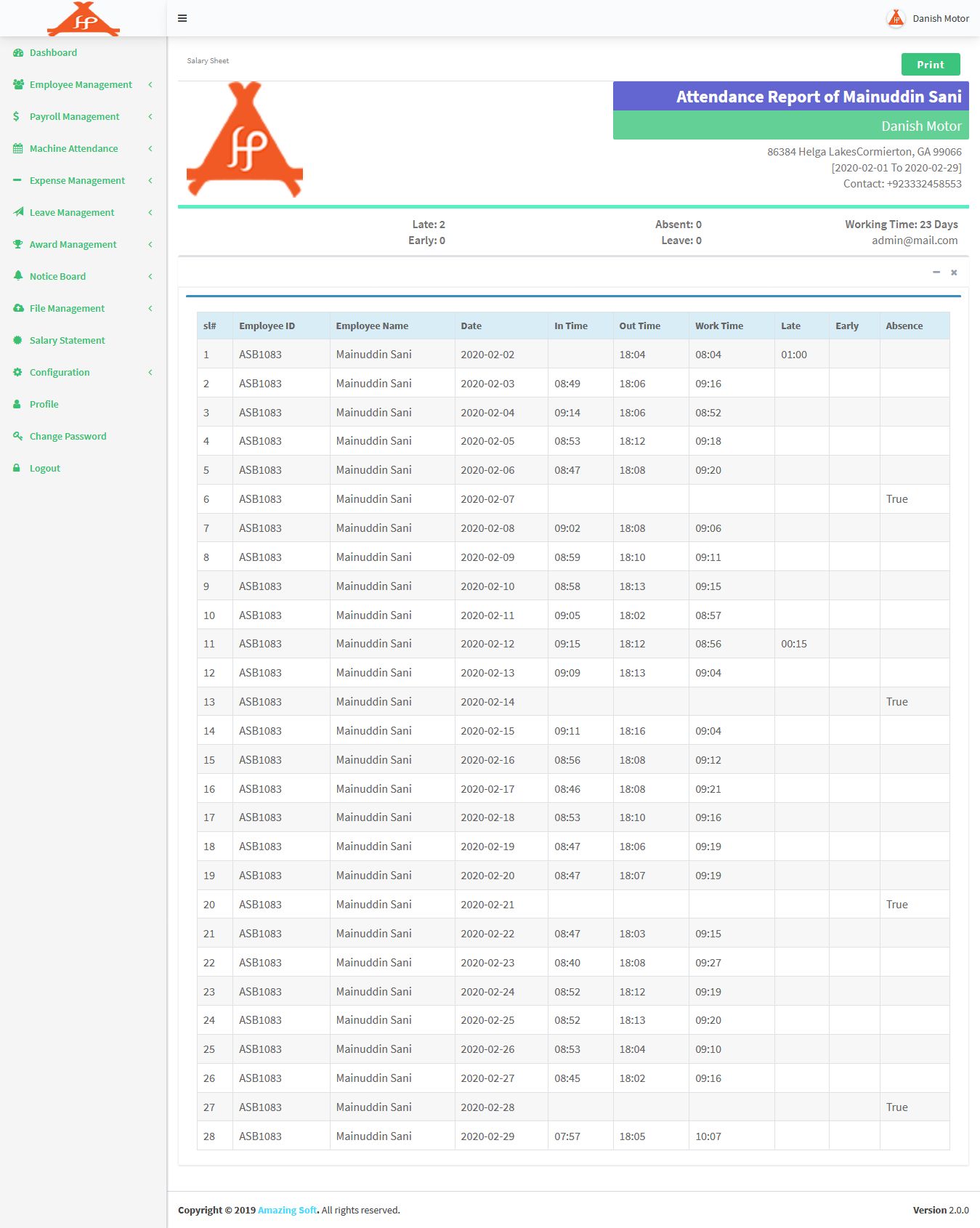Click the Expense Management minus icon
The height and width of the screenshot is (1228, 980).
[x=17, y=180]
